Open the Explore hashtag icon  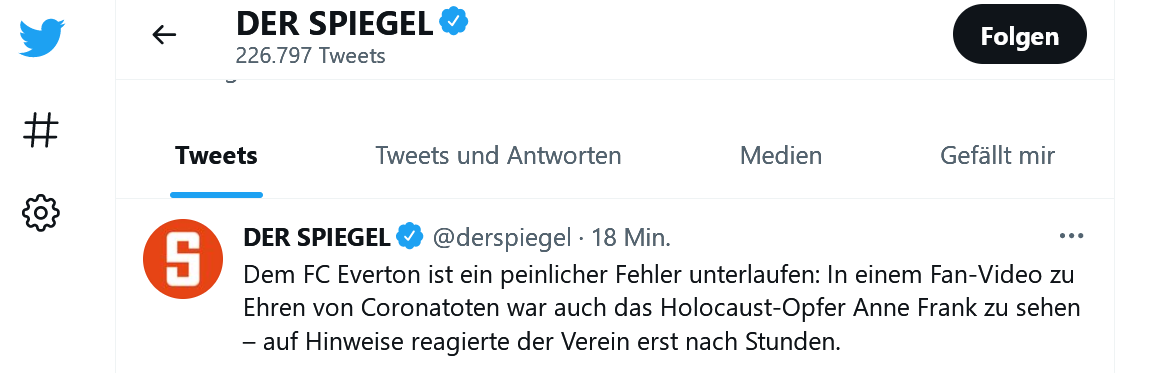[41, 131]
